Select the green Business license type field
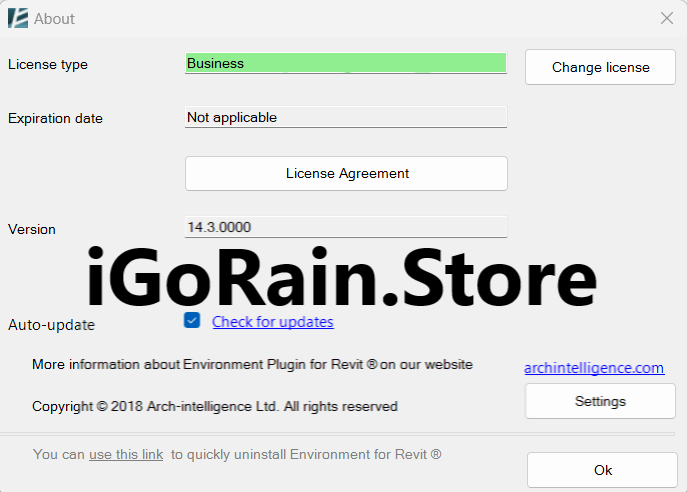The height and width of the screenshot is (492, 687). click(x=346, y=63)
